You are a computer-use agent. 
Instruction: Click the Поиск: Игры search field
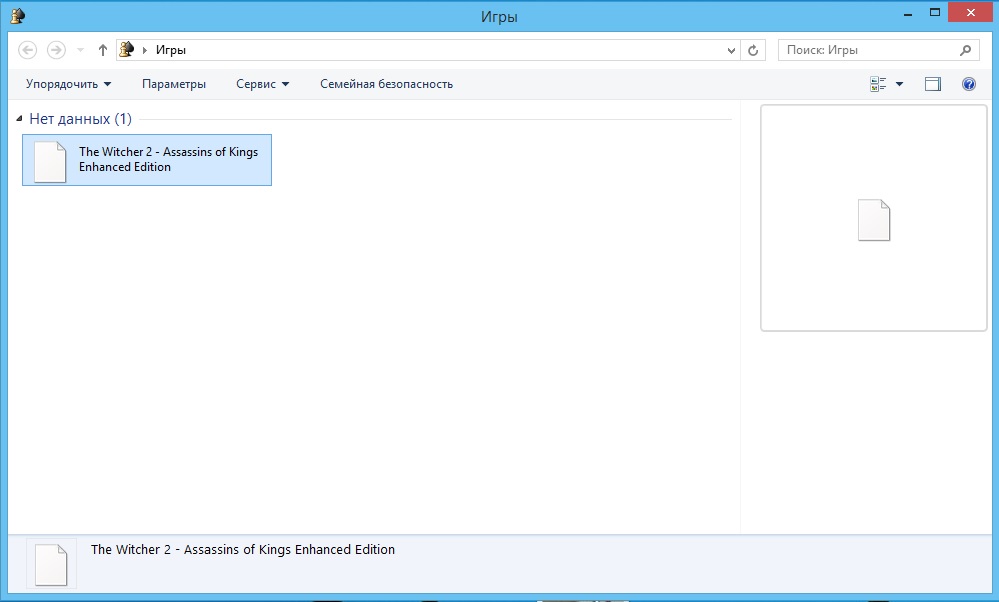coord(879,50)
